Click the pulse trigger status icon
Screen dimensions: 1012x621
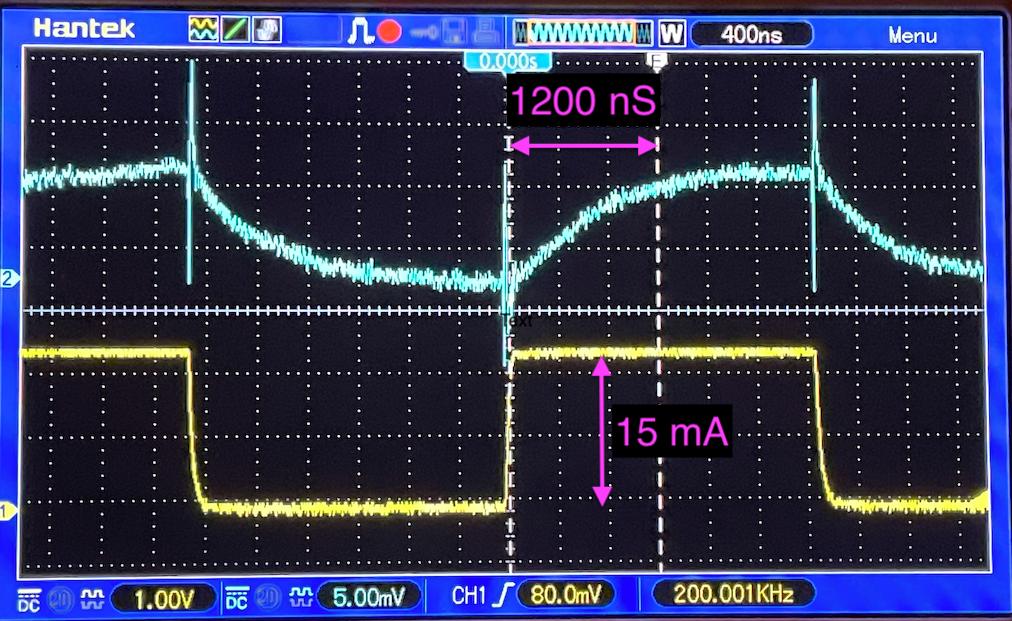pos(360,33)
